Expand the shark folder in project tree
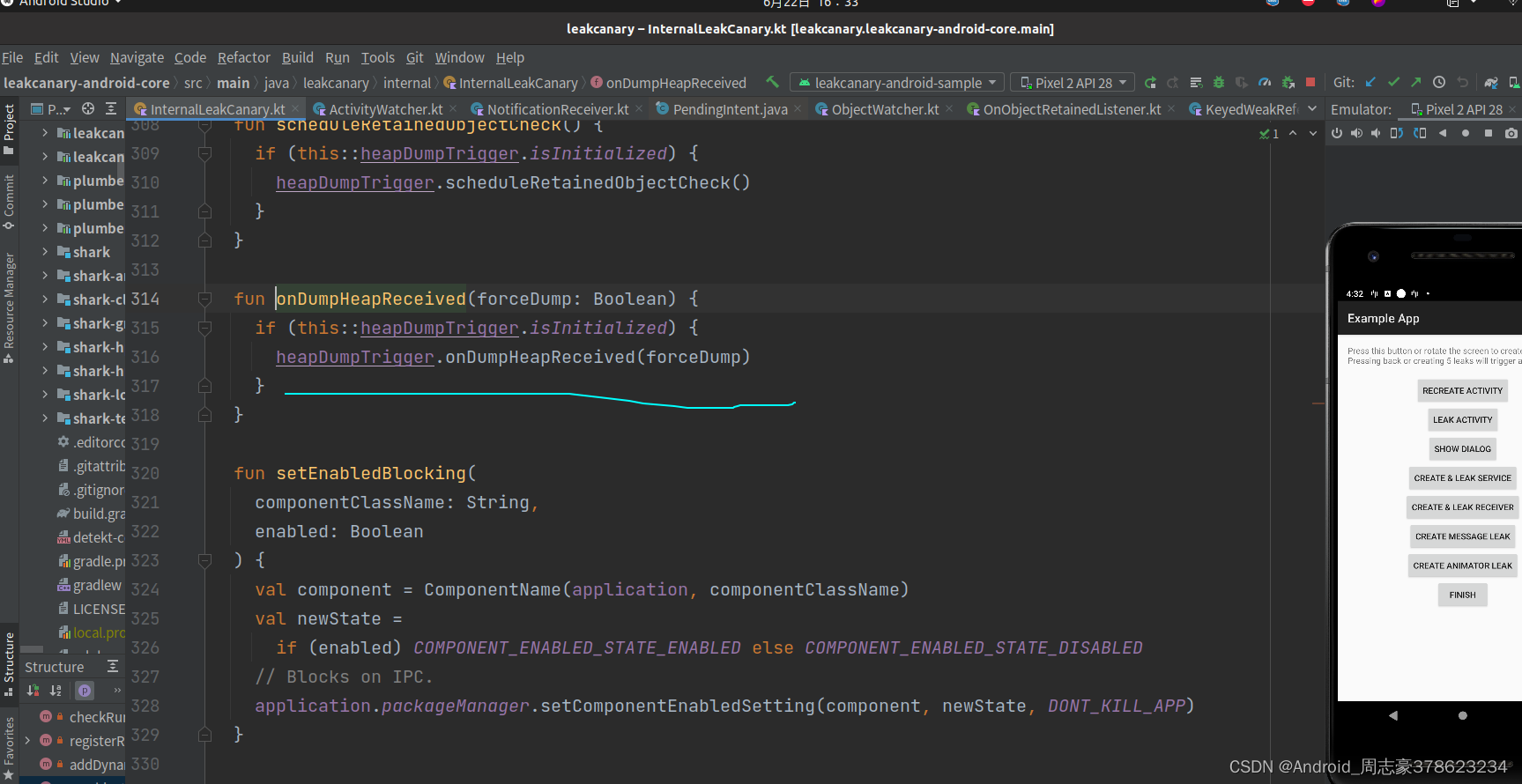 click(45, 252)
